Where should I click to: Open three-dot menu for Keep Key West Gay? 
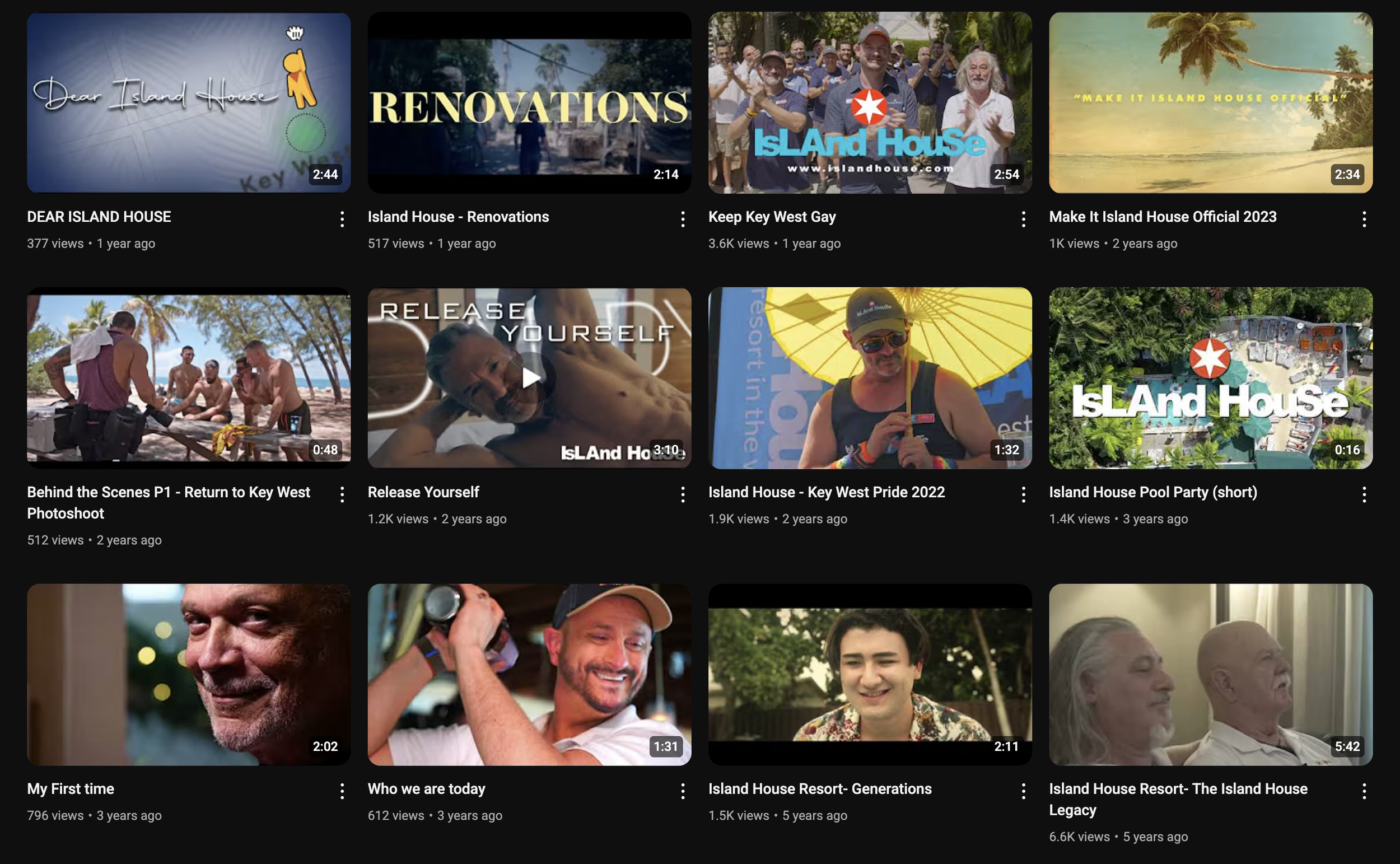[1023, 219]
